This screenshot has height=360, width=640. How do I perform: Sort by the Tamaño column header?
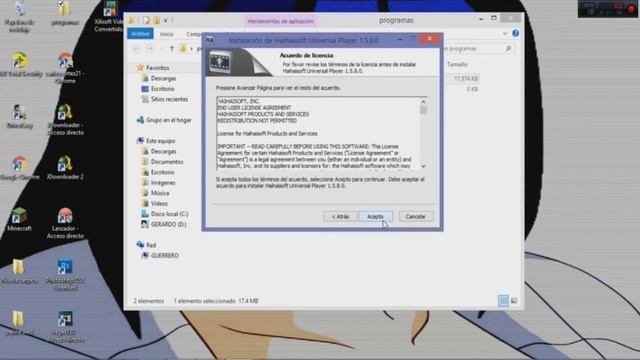pos(457,64)
